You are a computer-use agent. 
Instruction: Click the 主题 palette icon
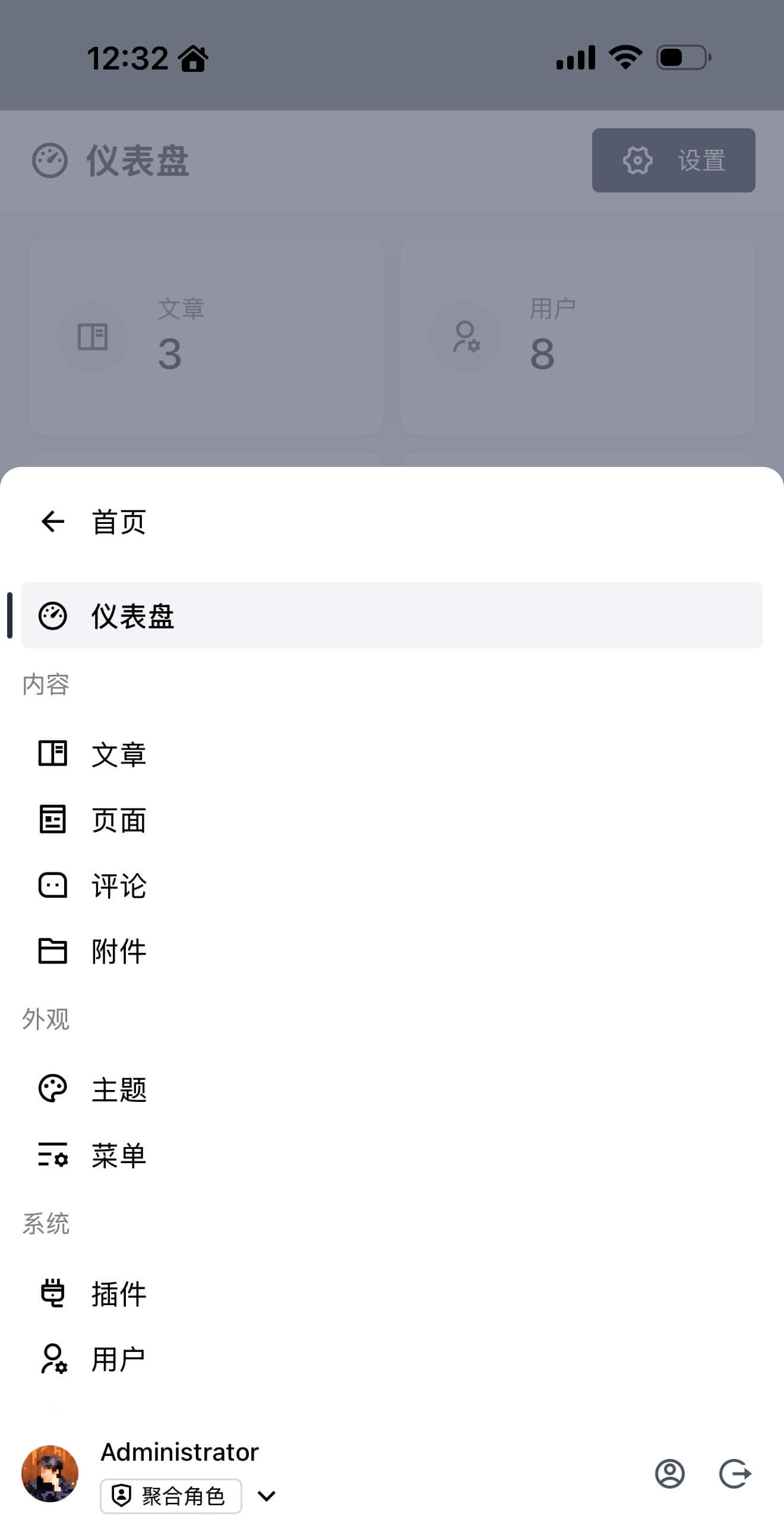[52, 1089]
